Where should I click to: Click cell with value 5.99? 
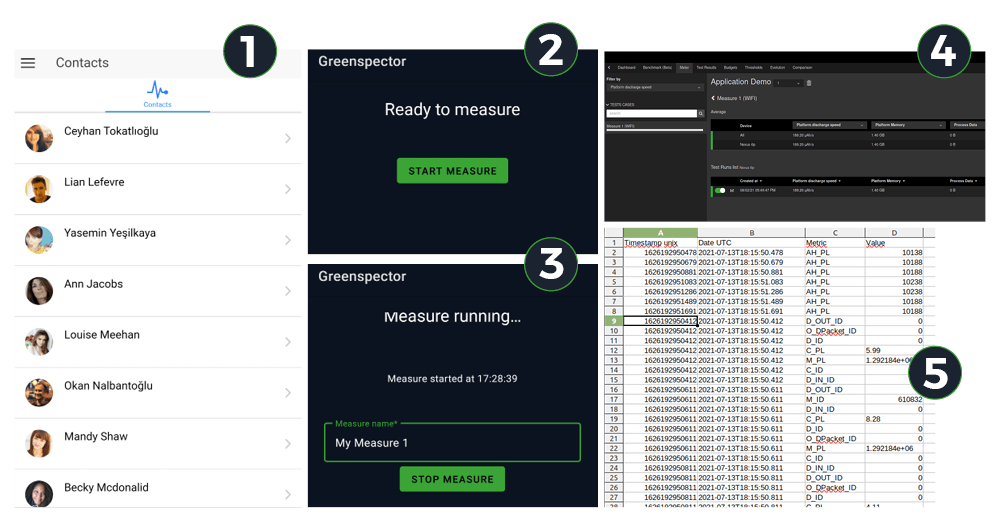pyautogui.click(x=894, y=350)
